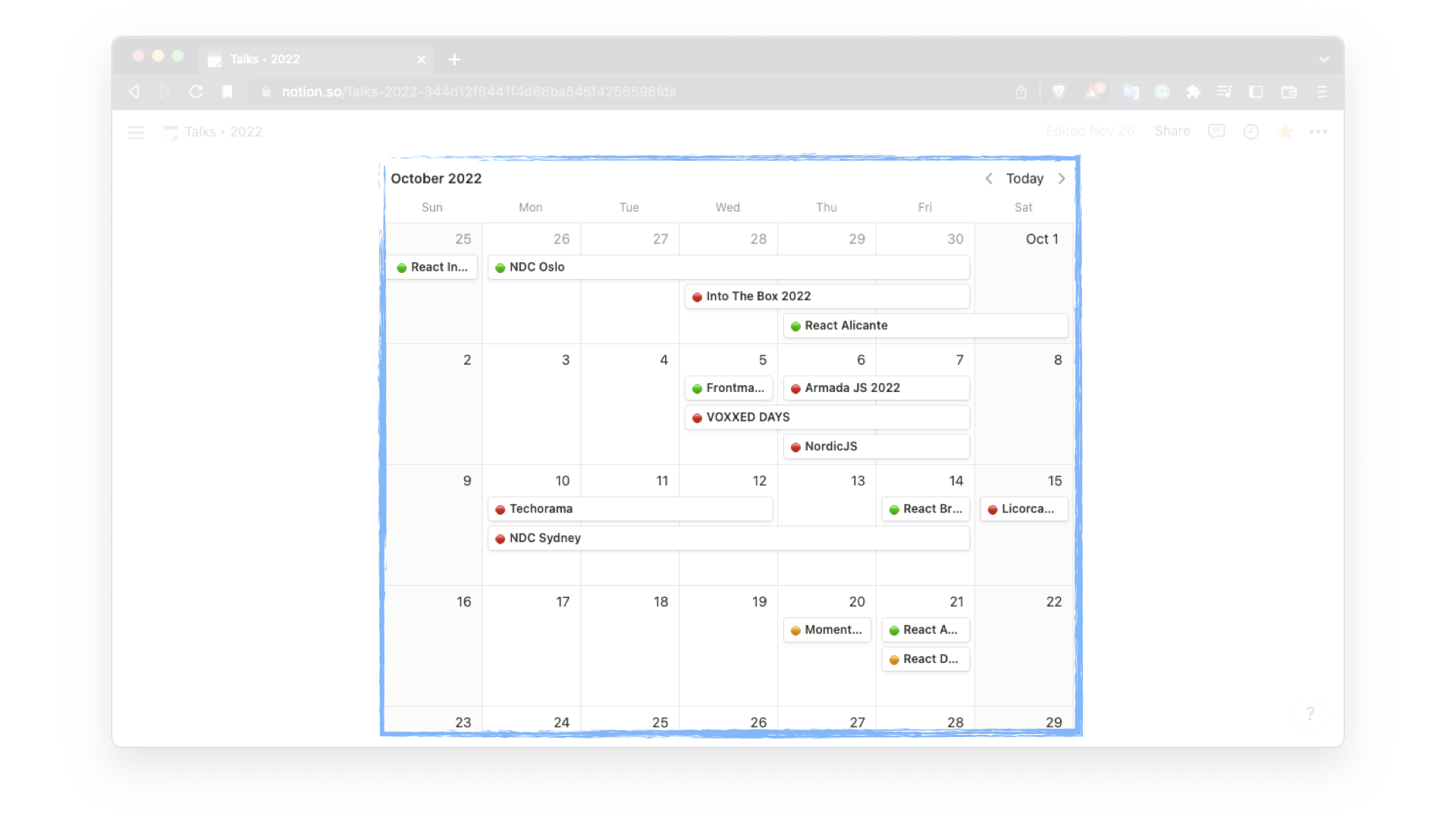Open the browser wallet icon
This screenshot has width=1456, height=819.
(x=1288, y=92)
